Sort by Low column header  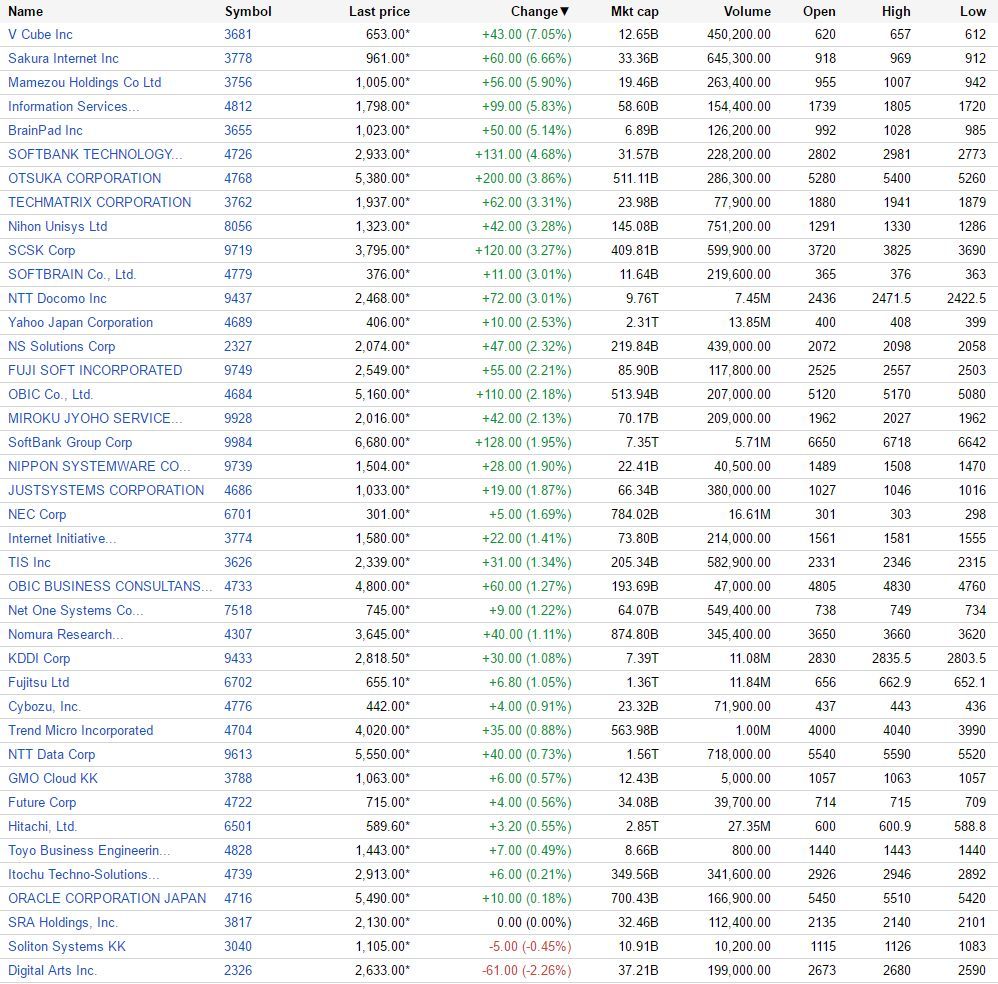click(973, 11)
